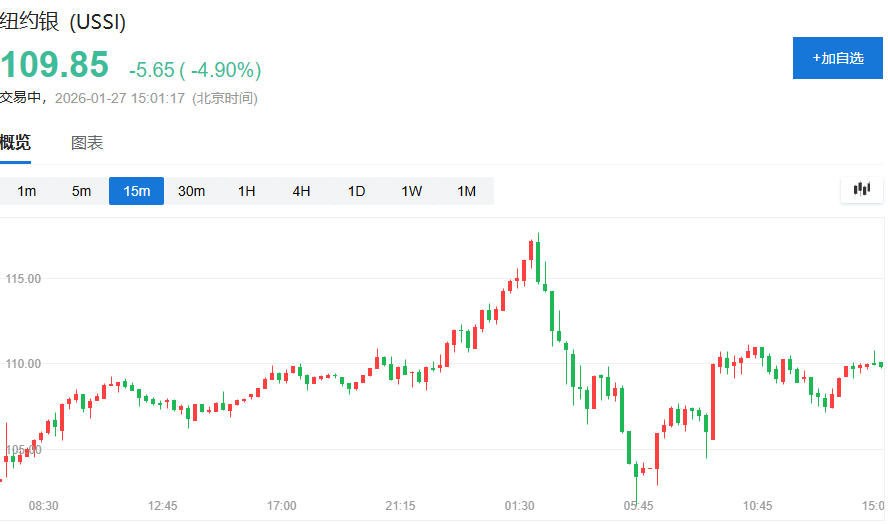Show the 1M monthly chart
The image size is (888, 524).
[466, 191]
